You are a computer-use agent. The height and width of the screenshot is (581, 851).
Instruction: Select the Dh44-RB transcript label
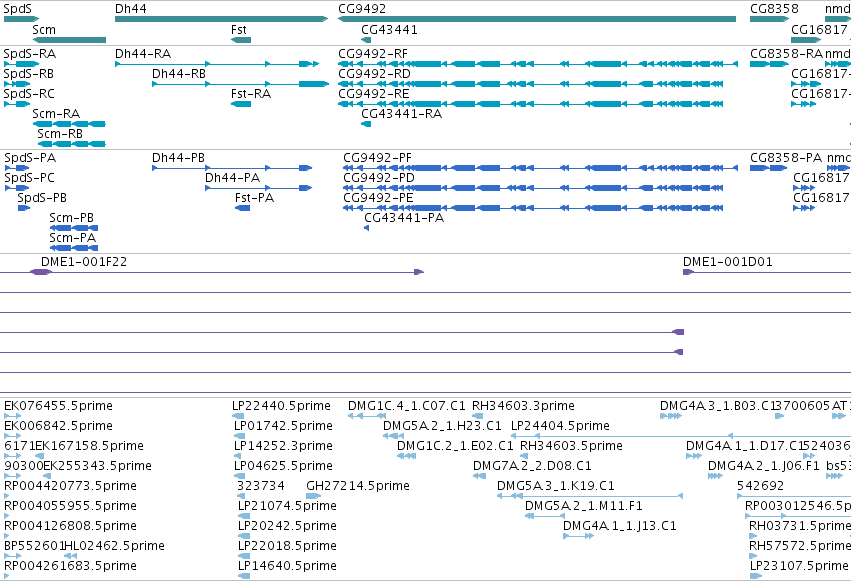(x=179, y=74)
